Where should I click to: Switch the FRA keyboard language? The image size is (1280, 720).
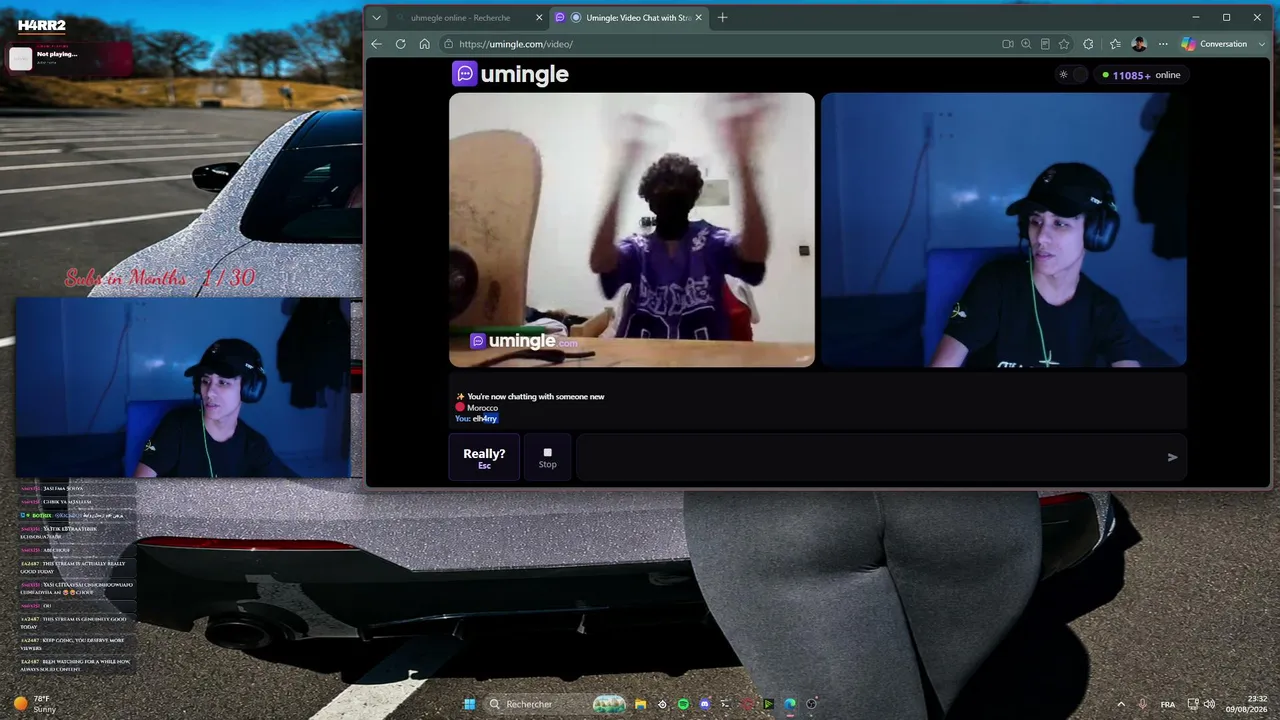click(1168, 704)
